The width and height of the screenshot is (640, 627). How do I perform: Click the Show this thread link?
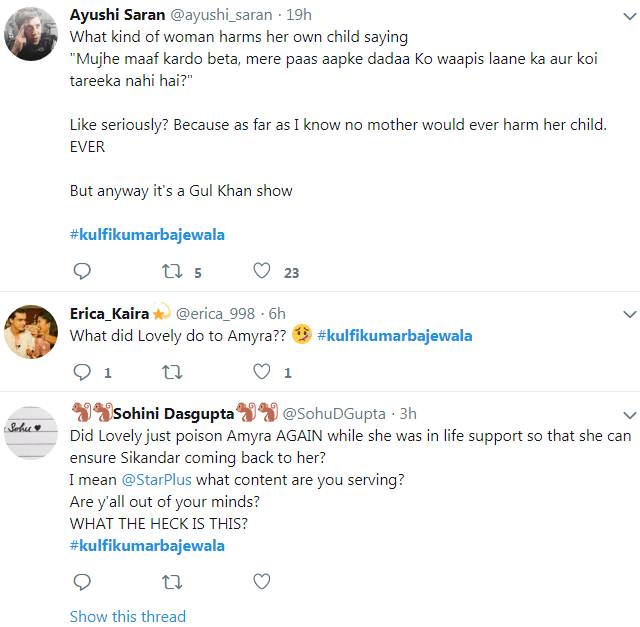127,616
